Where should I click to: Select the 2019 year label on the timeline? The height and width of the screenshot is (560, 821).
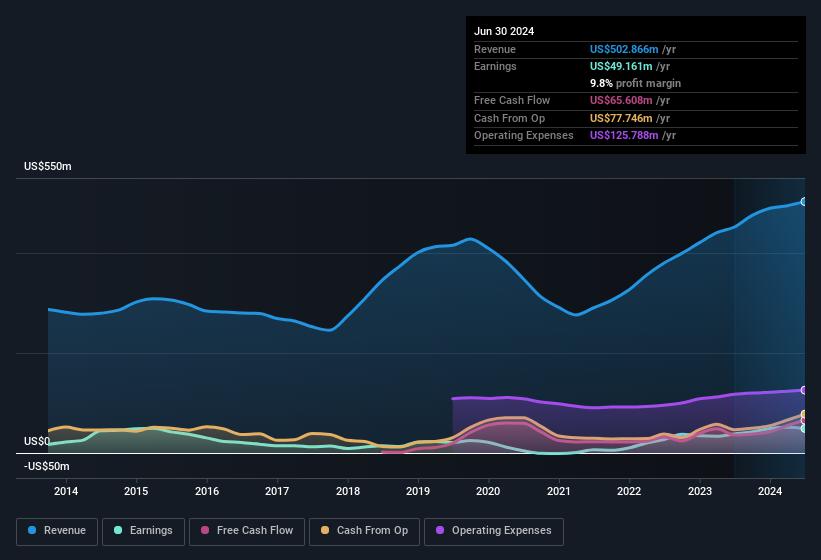pos(418,491)
